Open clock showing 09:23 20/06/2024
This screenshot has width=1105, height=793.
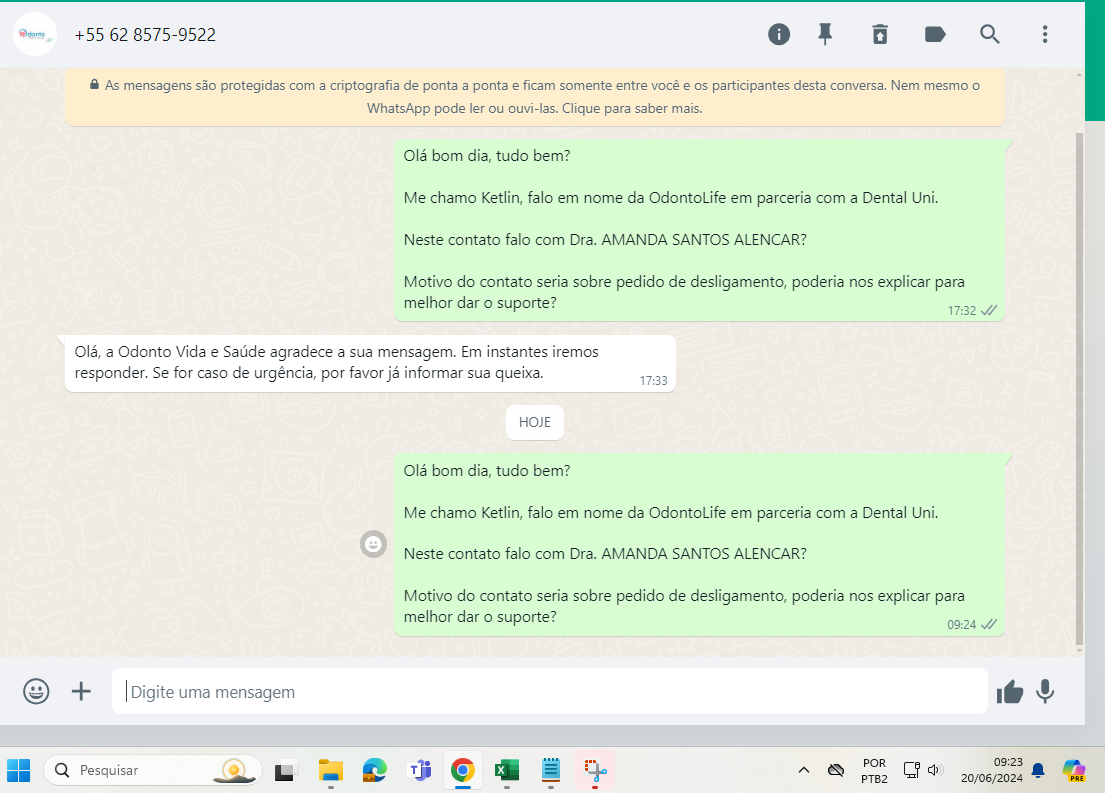992,770
